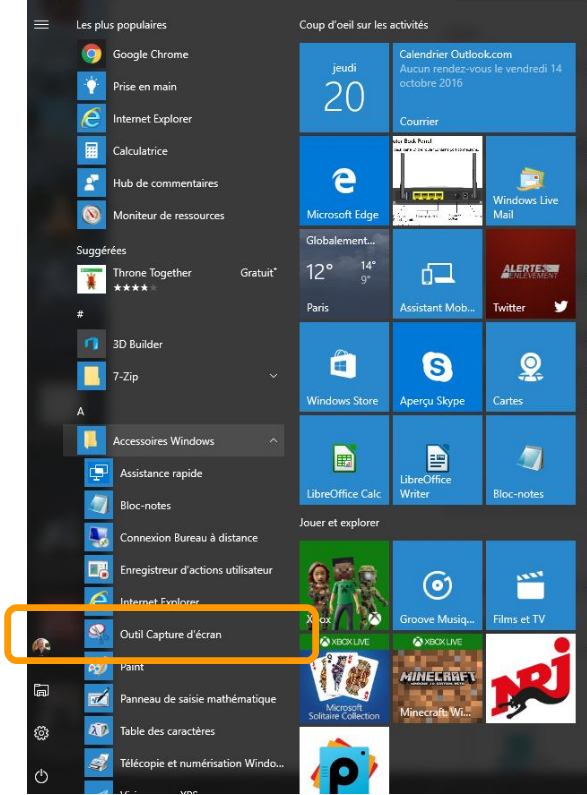Open Settings gear icon

pyautogui.click(x=41, y=733)
